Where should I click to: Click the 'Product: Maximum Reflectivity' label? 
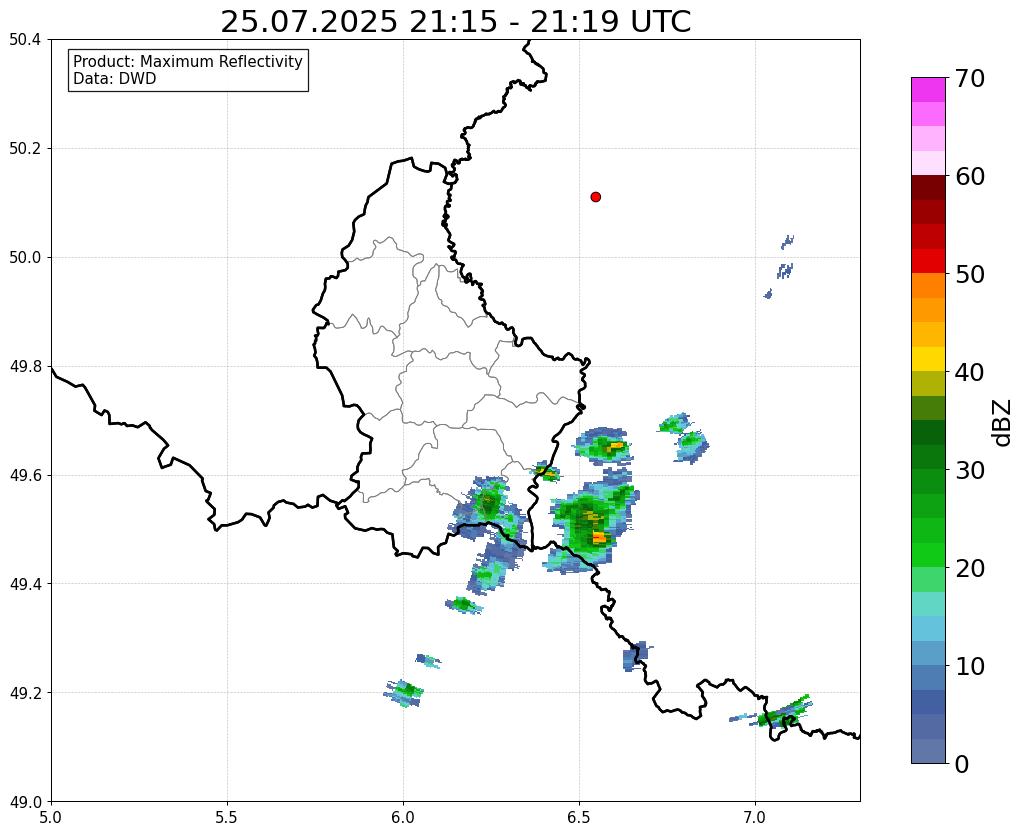[188, 61]
